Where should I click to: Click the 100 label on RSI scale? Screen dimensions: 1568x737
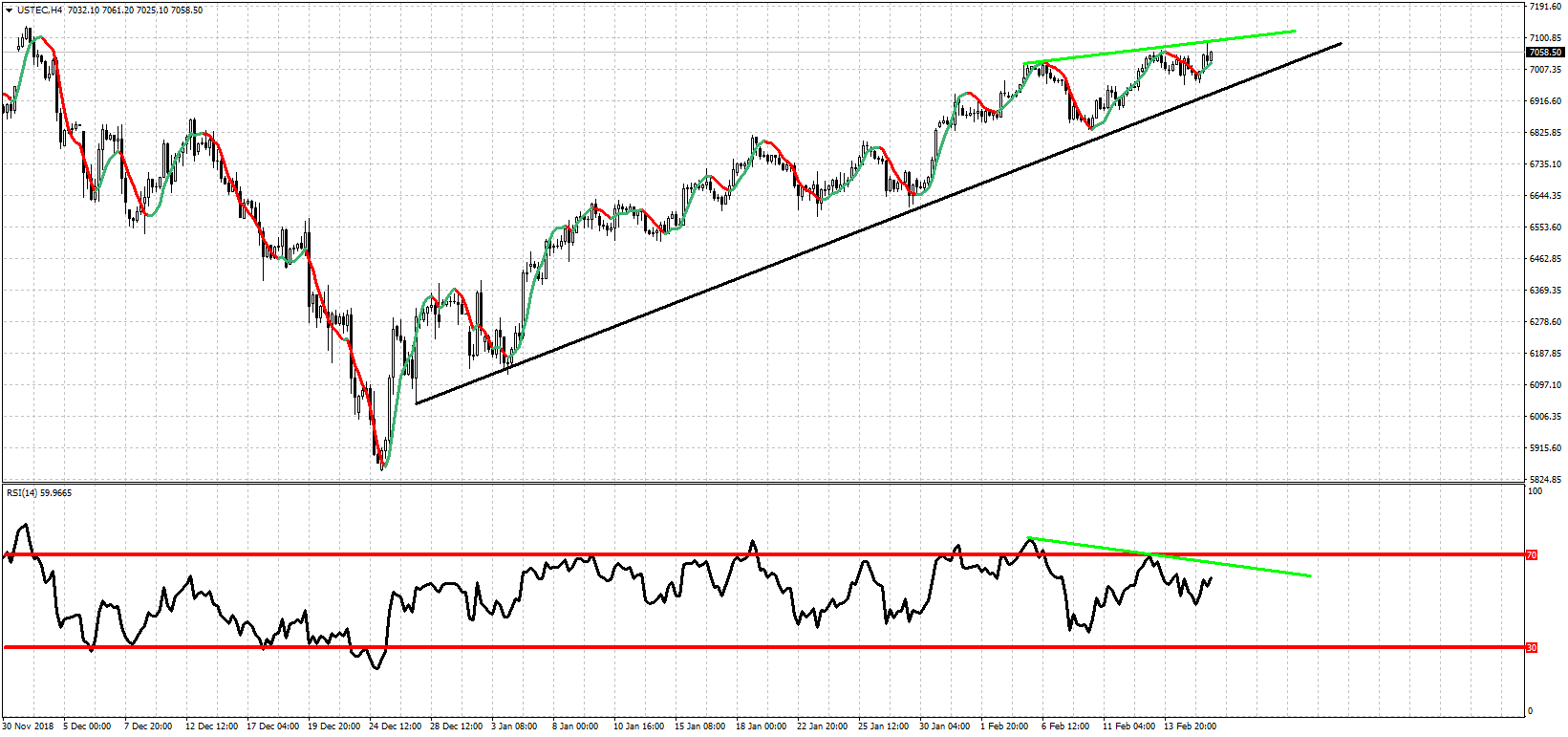click(x=1536, y=491)
